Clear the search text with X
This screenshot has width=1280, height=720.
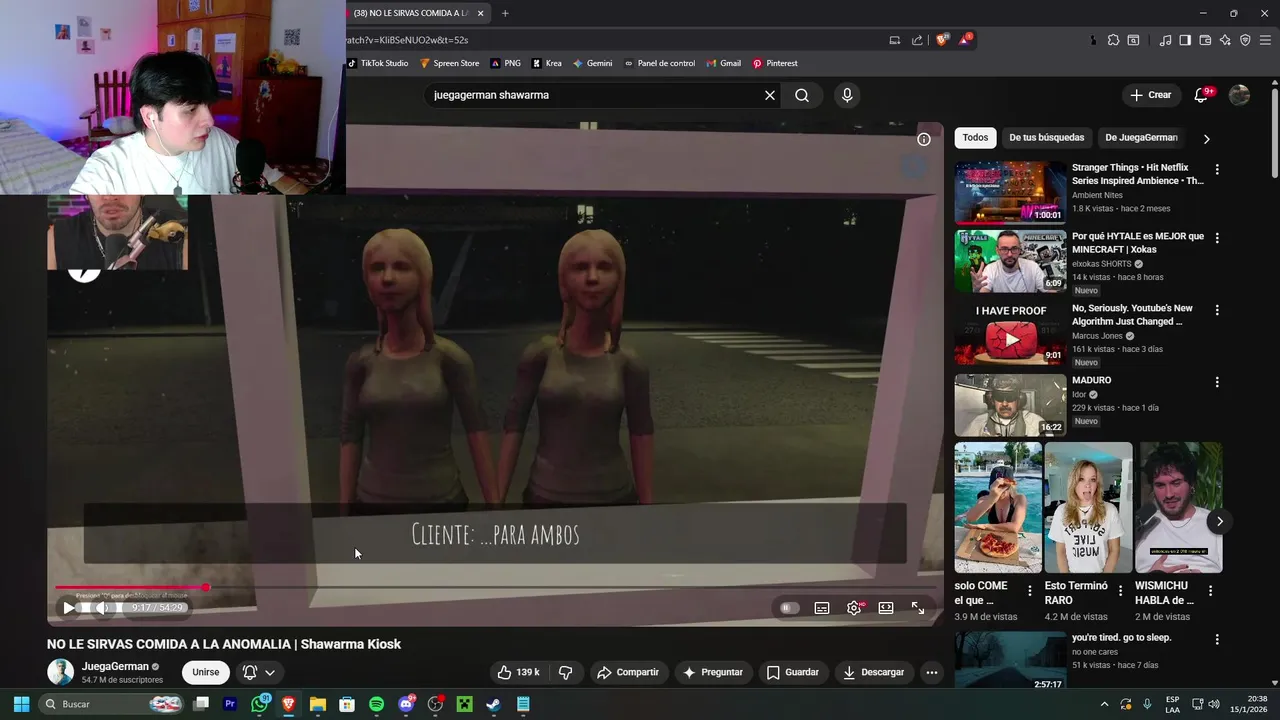[x=770, y=95]
